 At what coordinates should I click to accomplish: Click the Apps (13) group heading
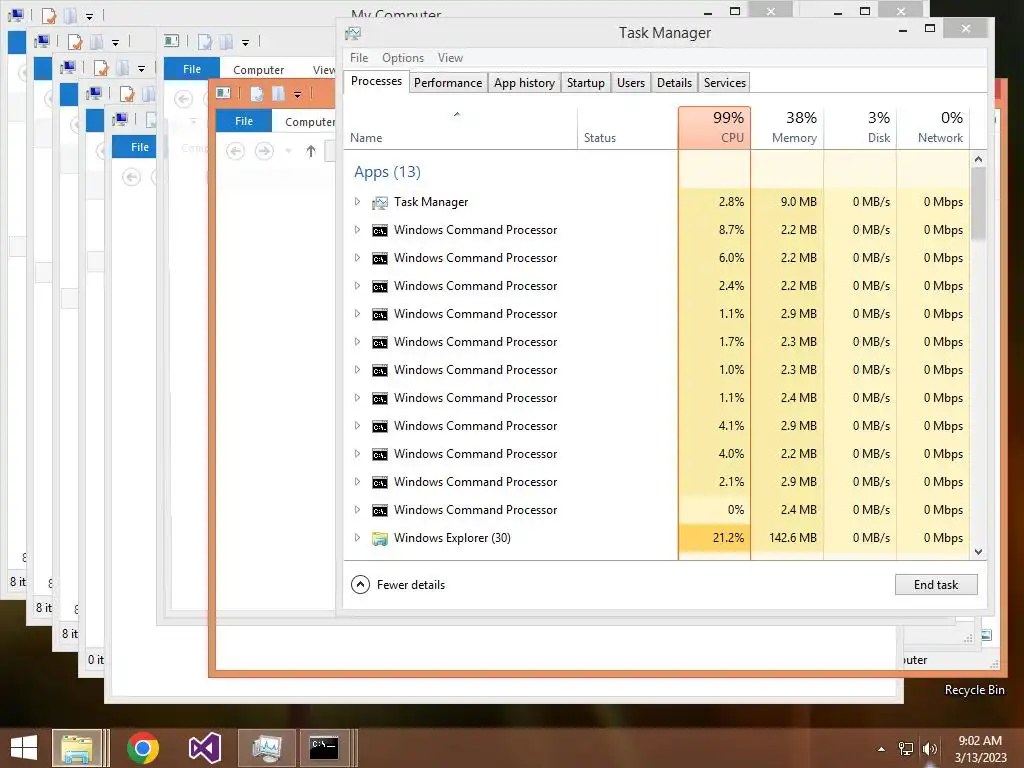tap(387, 172)
